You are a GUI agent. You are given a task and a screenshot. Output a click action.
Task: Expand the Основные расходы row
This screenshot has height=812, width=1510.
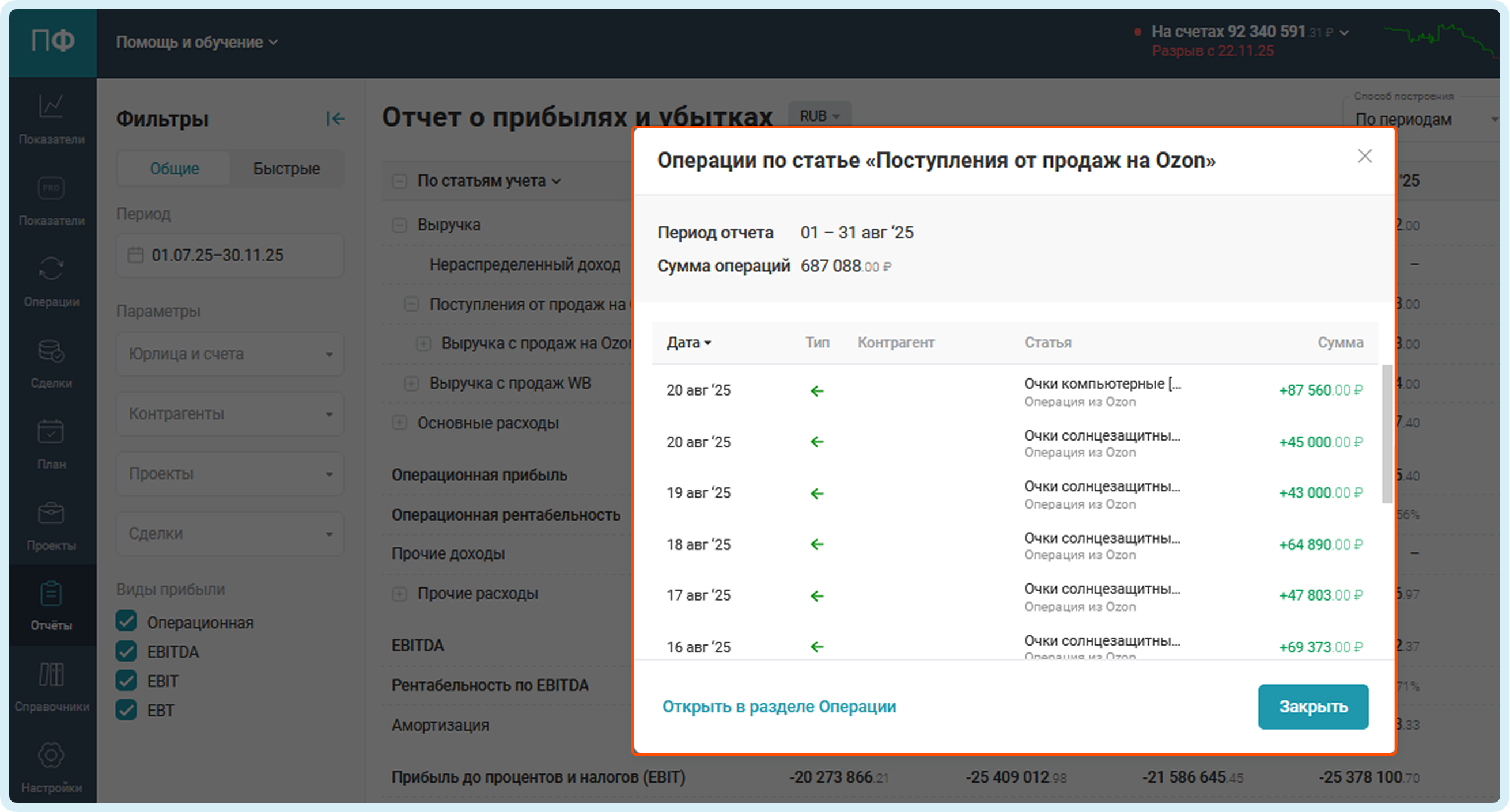(x=400, y=422)
